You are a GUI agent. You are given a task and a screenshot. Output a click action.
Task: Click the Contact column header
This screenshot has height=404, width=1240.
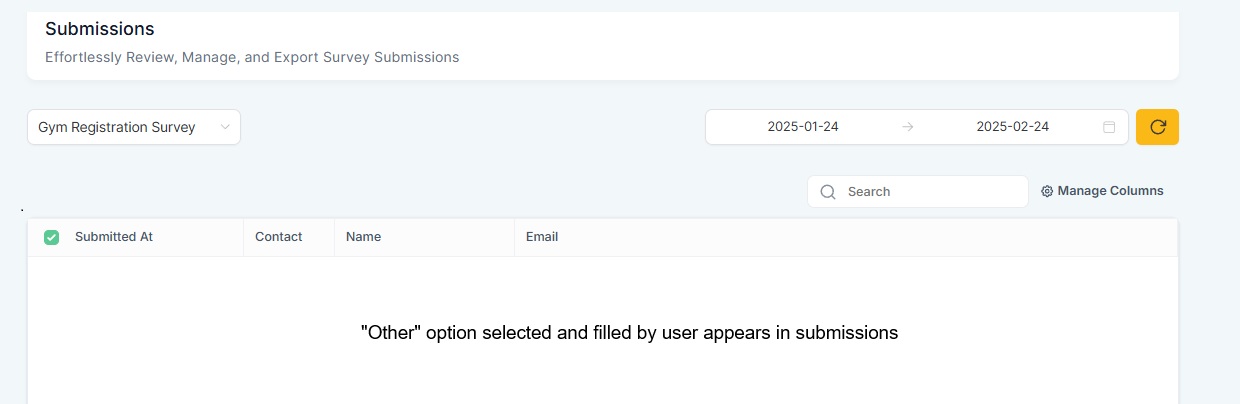coord(279,237)
